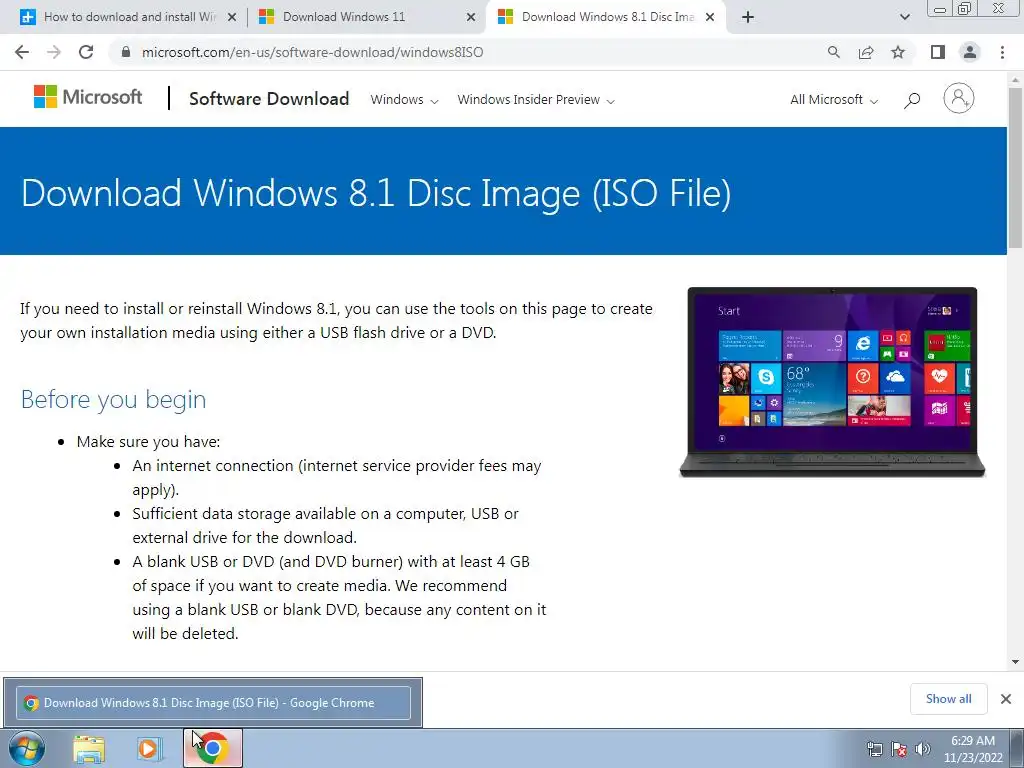This screenshot has height=768, width=1024.
Task: Close the Download Windows 11 tab
Action: click(x=471, y=17)
